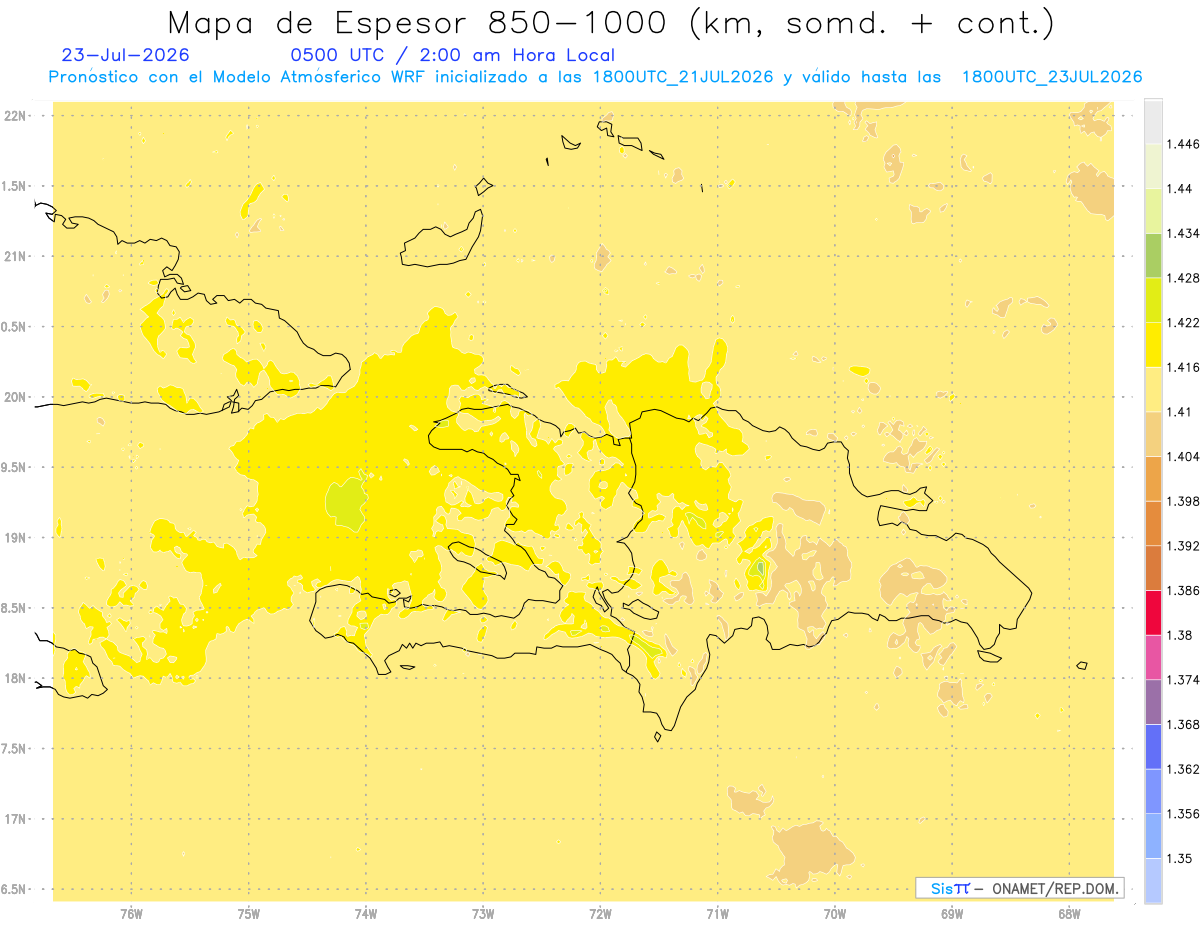Click the '69W' longitude label
Screen dimensions: 1200x927
pyautogui.click(x=952, y=913)
